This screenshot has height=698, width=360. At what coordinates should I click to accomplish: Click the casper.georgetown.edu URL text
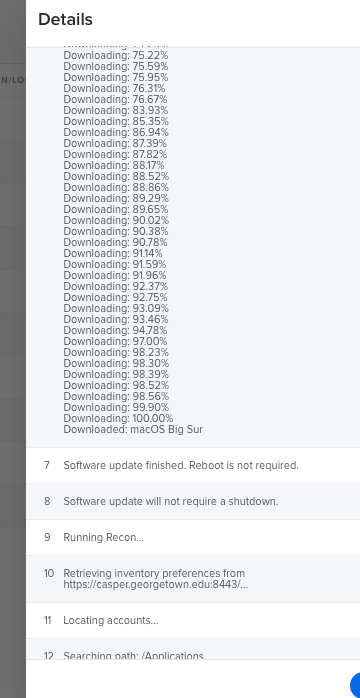[x=156, y=584]
